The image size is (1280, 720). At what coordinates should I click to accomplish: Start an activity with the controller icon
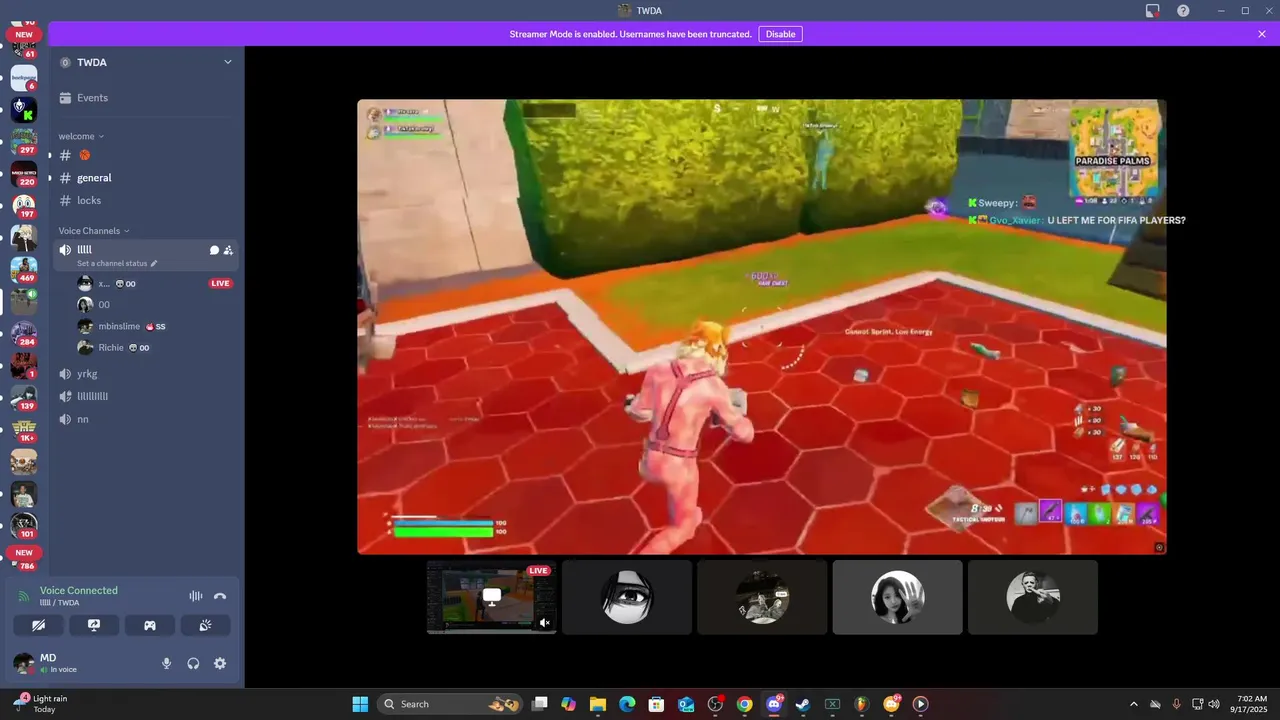pos(150,625)
